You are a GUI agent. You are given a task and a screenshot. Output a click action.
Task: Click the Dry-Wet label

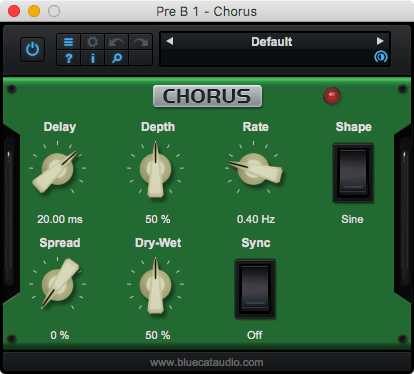pos(158,243)
